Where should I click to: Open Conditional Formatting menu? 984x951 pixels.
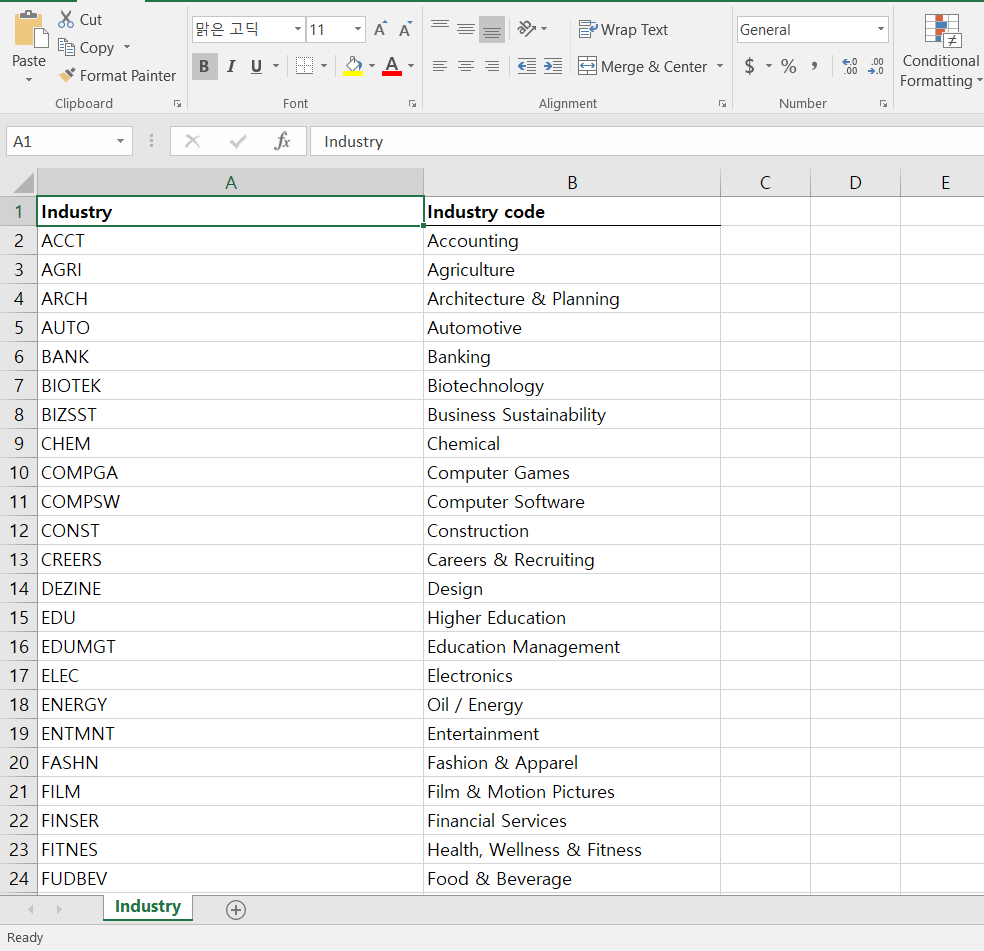coord(940,51)
